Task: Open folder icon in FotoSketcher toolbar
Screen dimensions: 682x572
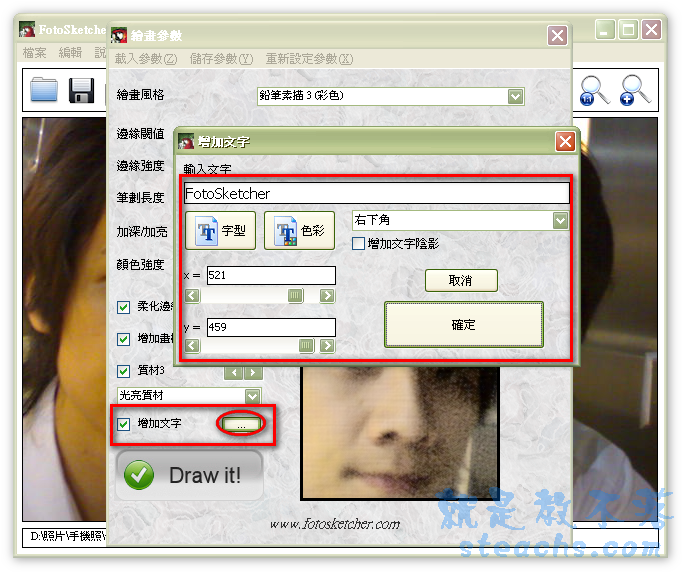Action: [44, 89]
